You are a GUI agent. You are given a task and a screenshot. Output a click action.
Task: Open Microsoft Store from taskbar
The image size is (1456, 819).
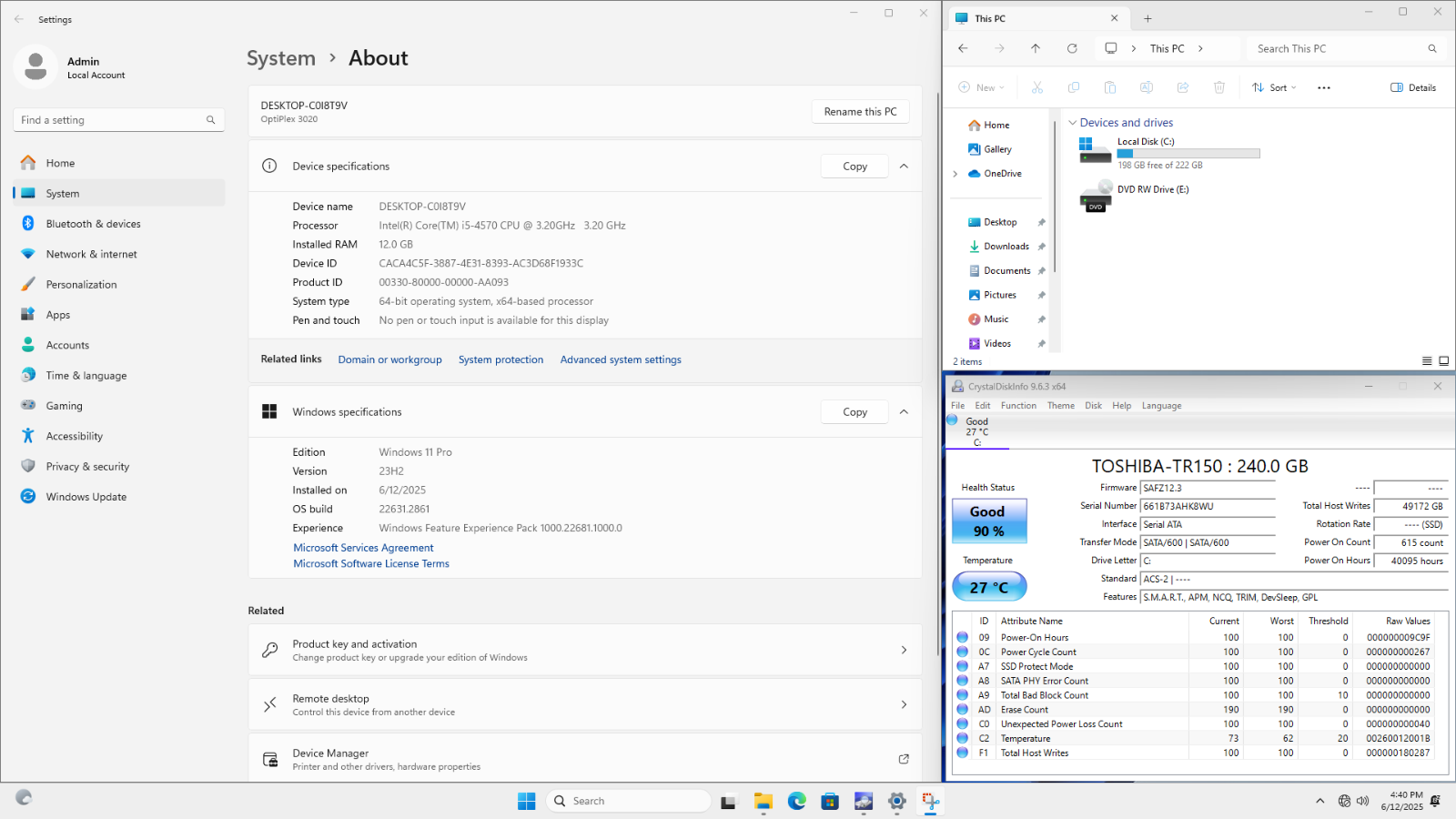[830, 801]
